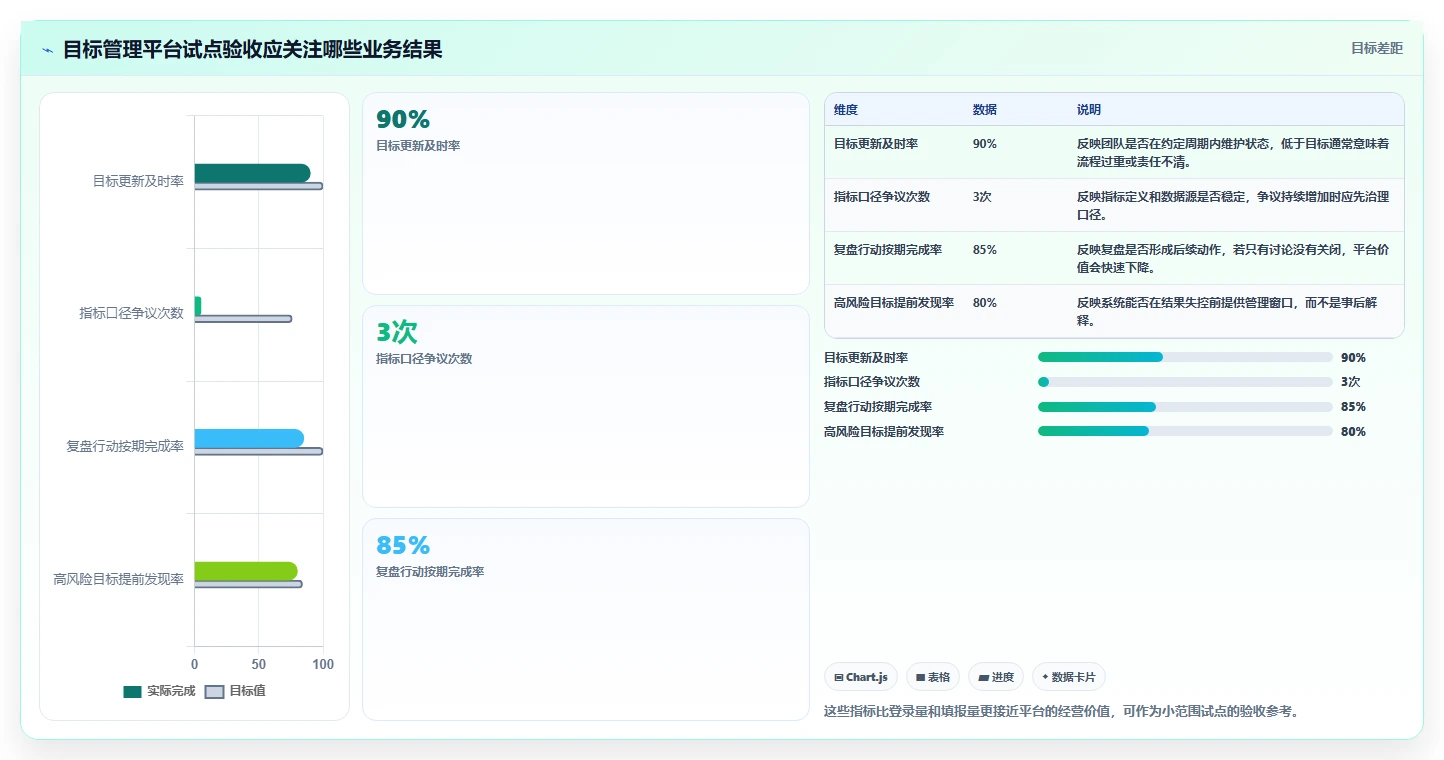Click the 85% cell in the table

(984, 250)
